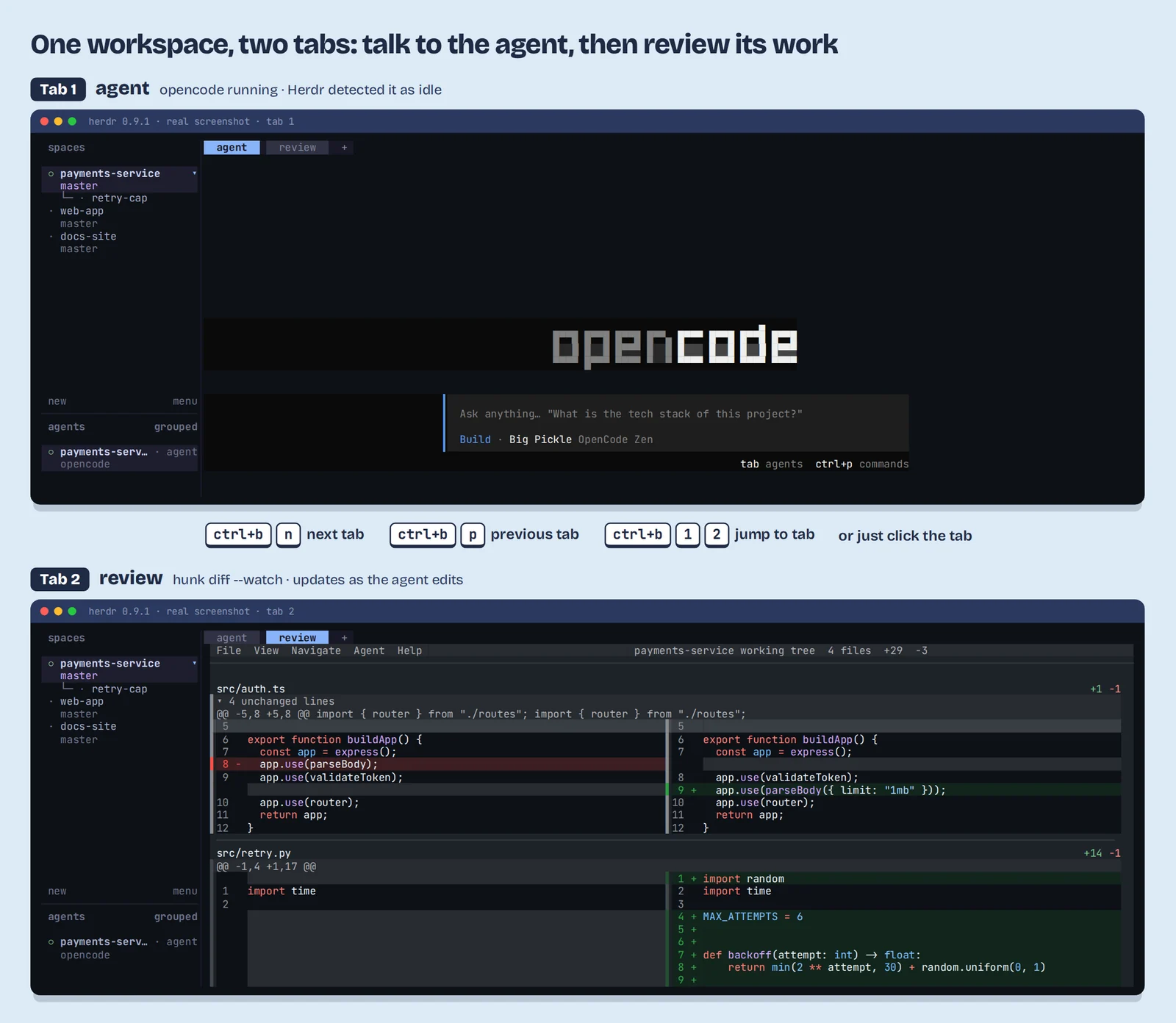Click the '+14 -1' stat of src/retry.py
The height and width of the screenshot is (1023, 1176).
1102,853
